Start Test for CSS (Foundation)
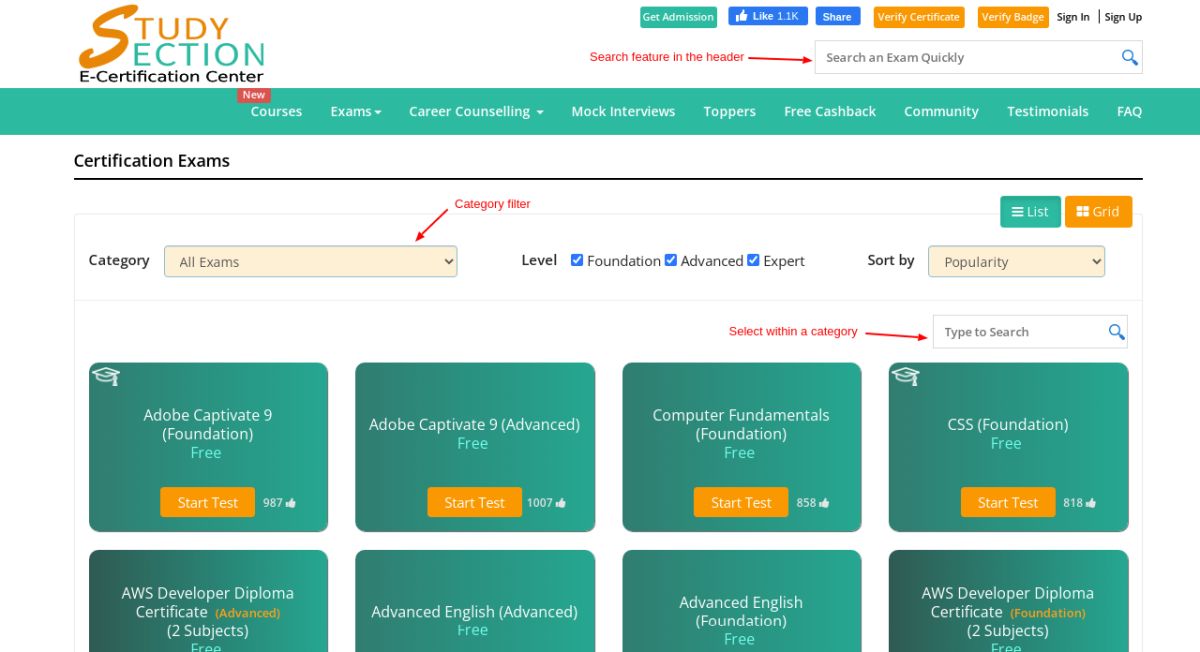 pyautogui.click(x=1008, y=502)
